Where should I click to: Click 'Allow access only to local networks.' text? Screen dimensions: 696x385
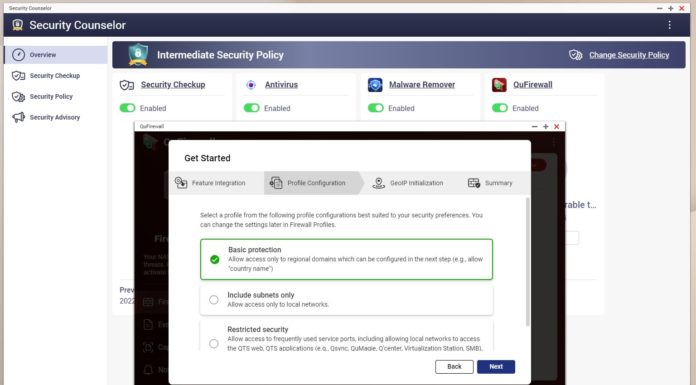tap(278, 305)
